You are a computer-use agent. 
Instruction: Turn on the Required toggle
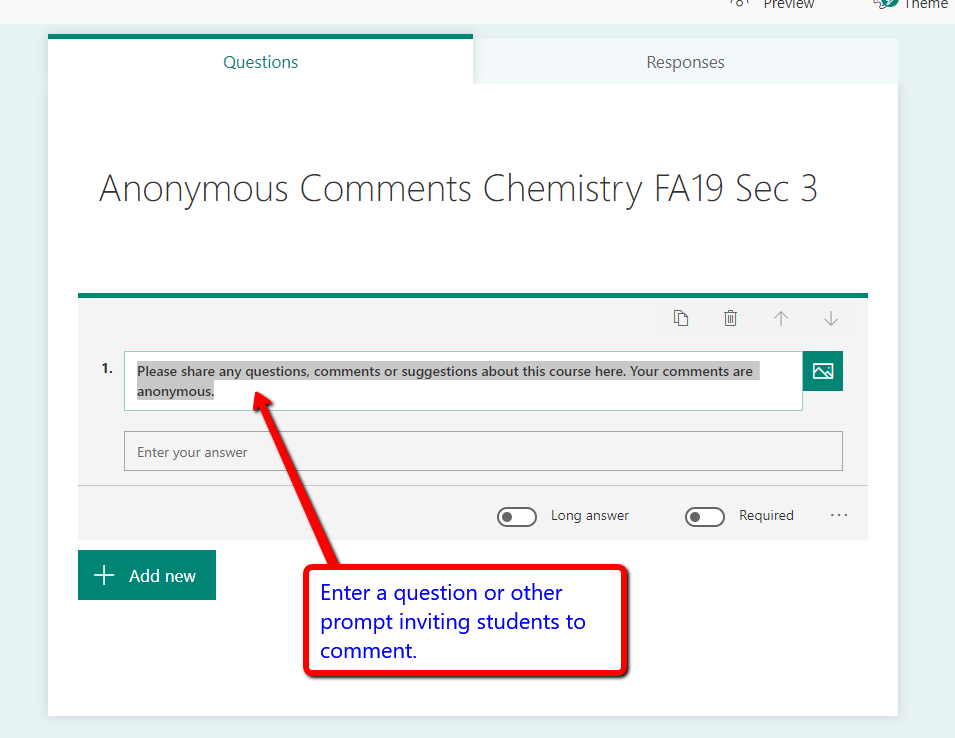point(705,516)
